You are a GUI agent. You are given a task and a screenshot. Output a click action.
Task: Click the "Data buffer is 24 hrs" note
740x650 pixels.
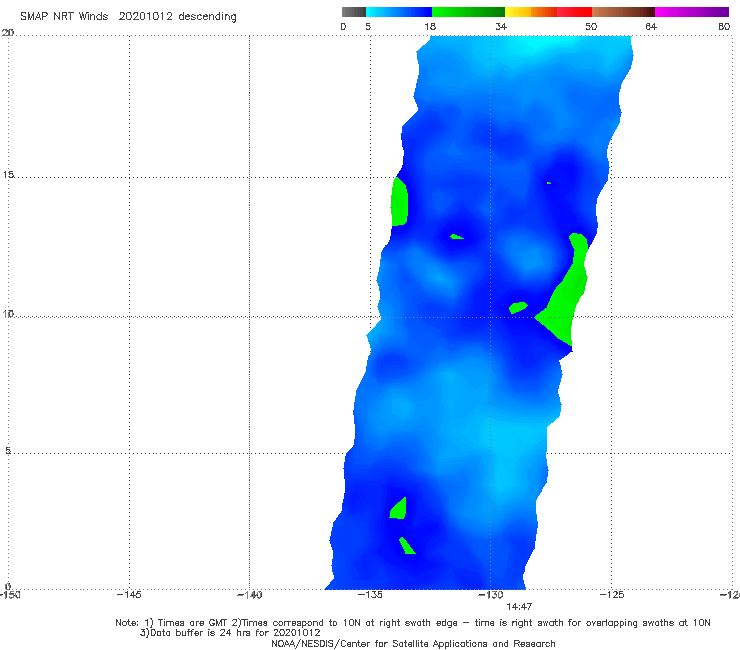pyautogui.click(x=230, y=633)
